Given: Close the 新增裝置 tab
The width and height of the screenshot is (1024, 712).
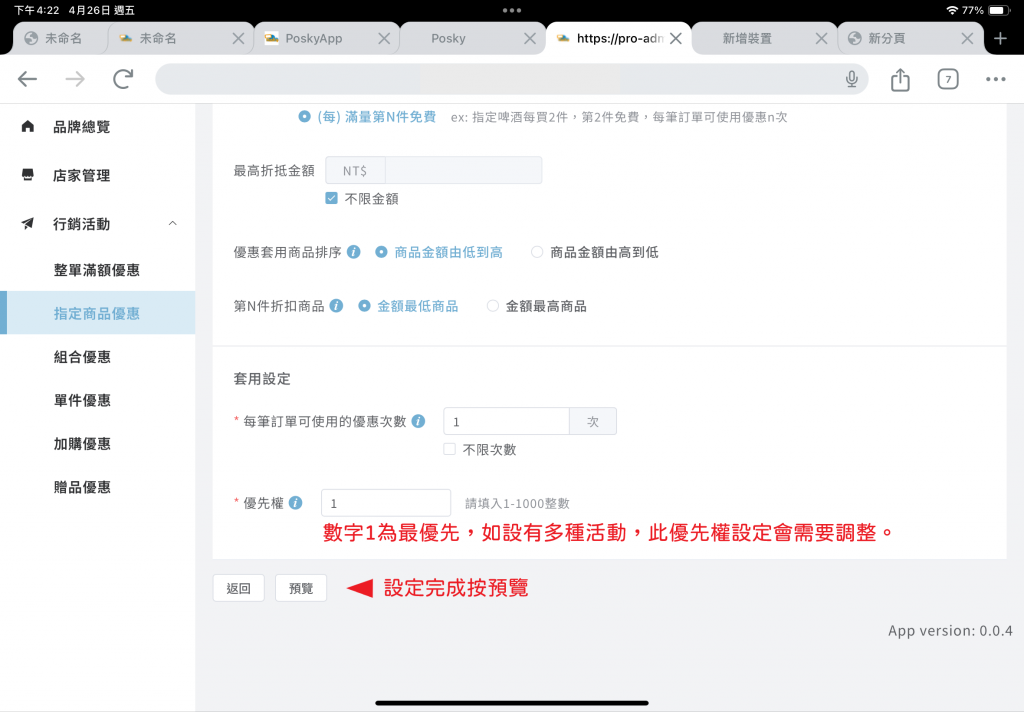Looking at the screenshot, I should click(822, 39).
